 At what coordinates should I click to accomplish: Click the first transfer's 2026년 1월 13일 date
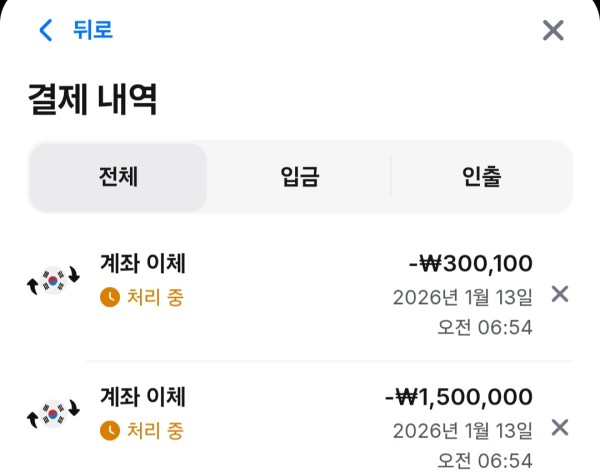[x=462, y=297]
